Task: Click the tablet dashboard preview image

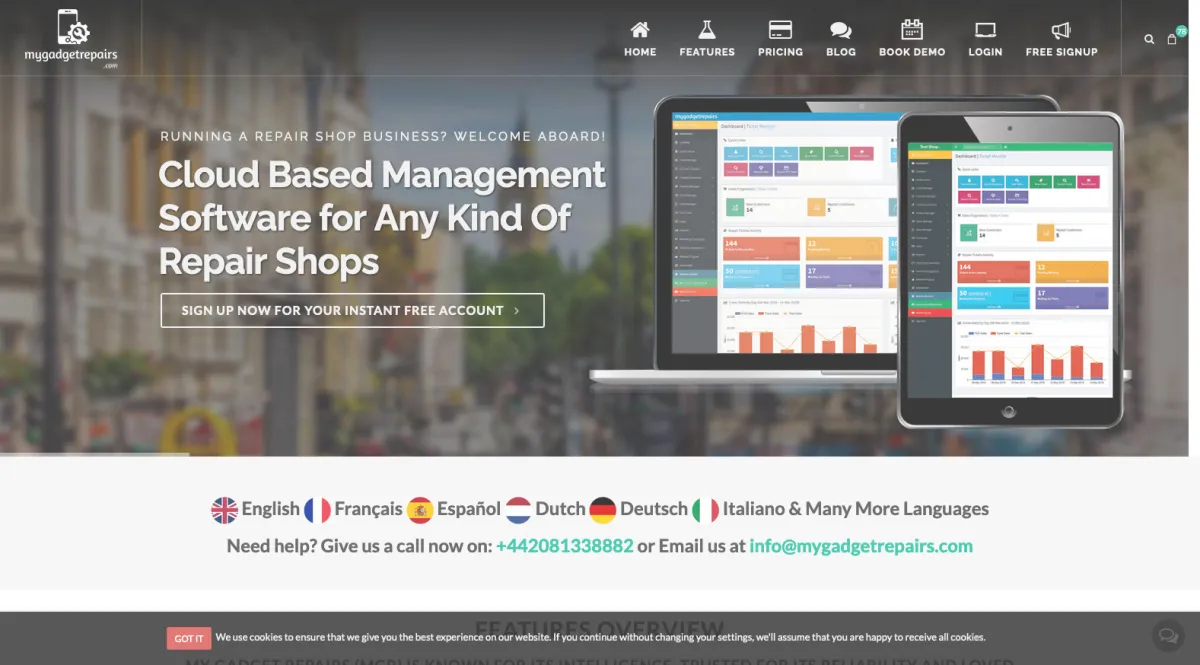Action: pos(1010,270)
